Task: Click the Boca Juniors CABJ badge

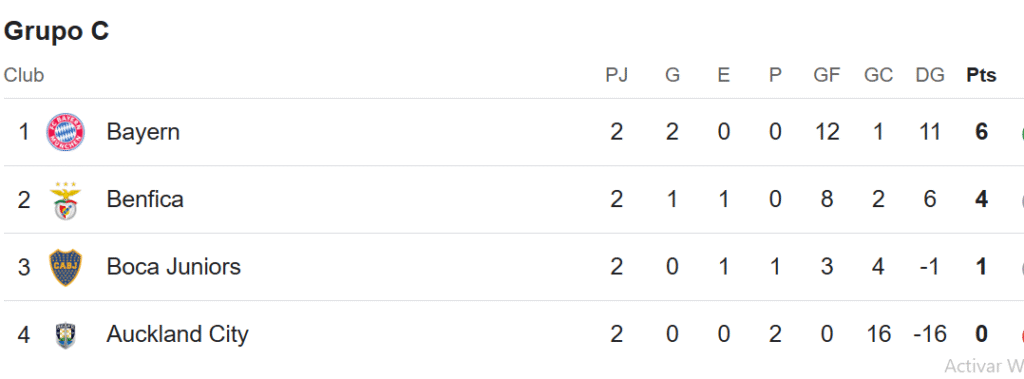Action: pos(65,267)
